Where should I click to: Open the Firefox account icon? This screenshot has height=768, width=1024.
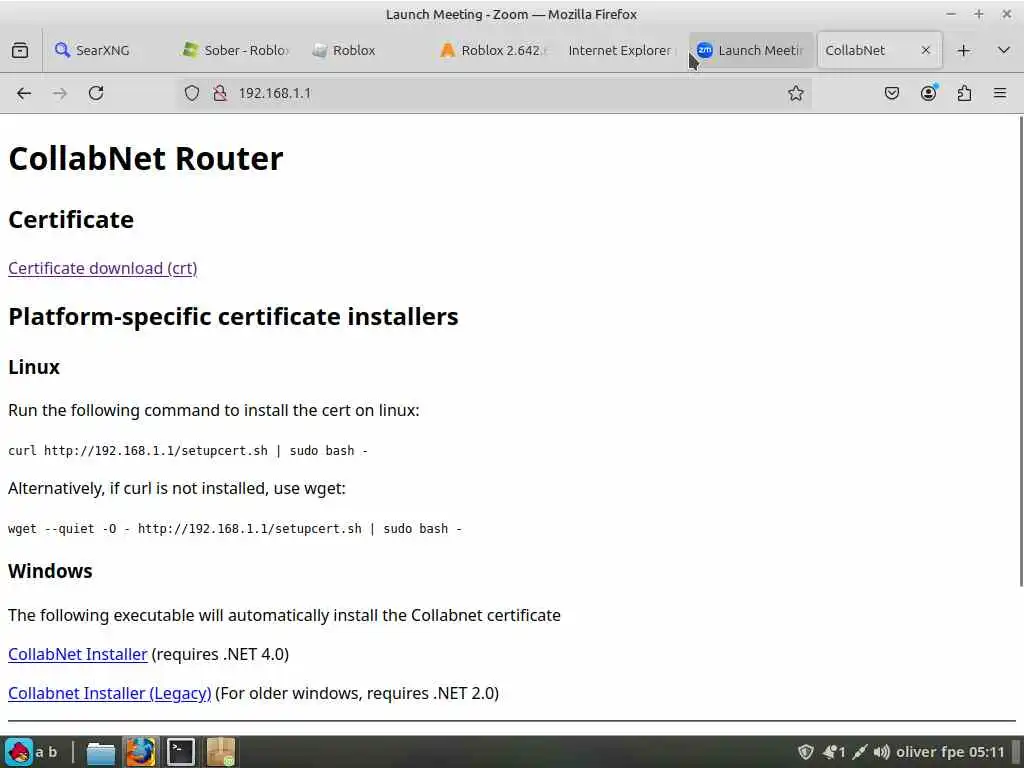tap(928, 93)
